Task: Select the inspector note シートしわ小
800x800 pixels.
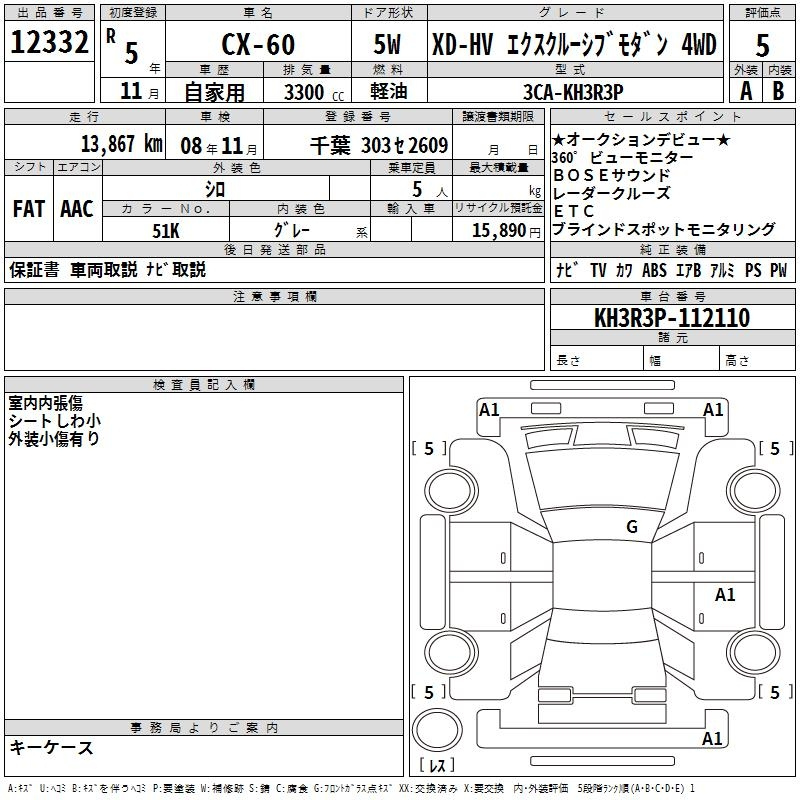Action: pyautogui.click(x=55, y=421)
